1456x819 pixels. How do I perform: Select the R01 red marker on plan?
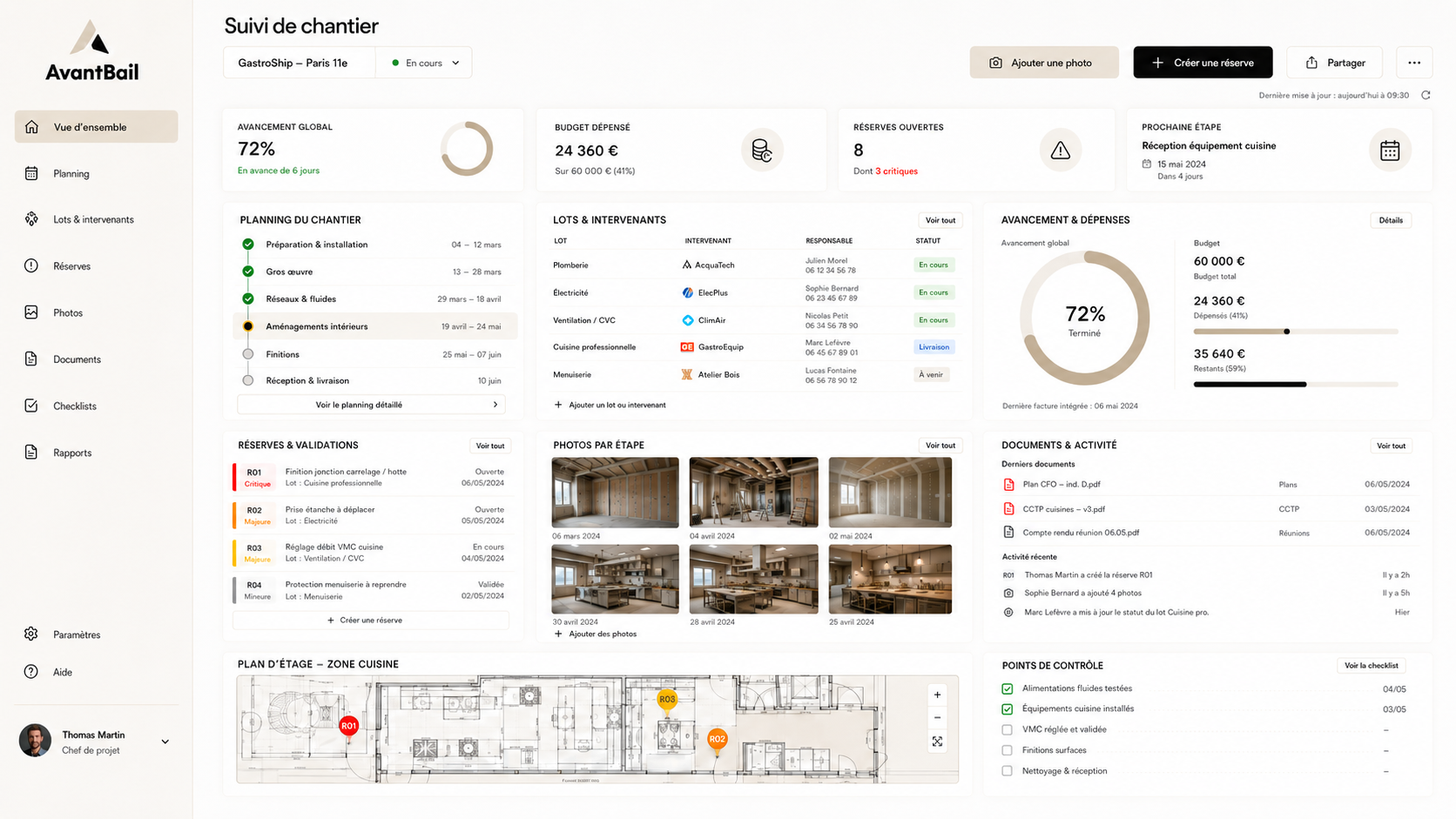[x=348, y=726]
